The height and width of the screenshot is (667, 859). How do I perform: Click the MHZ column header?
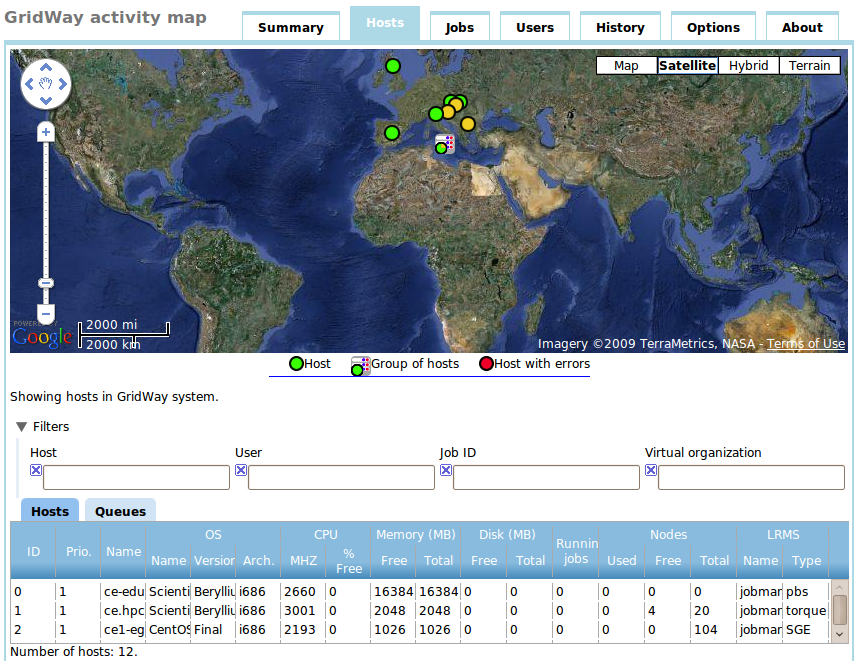[303, 561]
